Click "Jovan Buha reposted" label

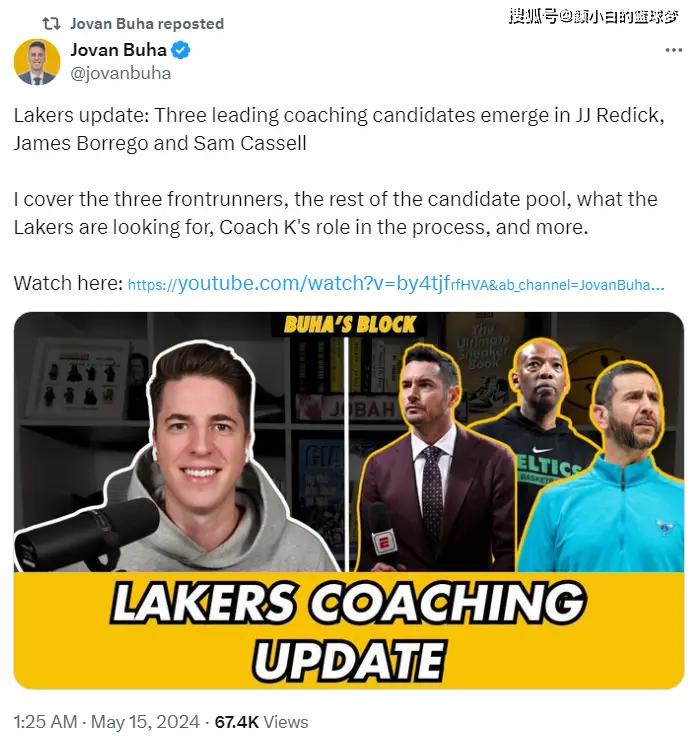pyautogui.click(x=147, y=24)
